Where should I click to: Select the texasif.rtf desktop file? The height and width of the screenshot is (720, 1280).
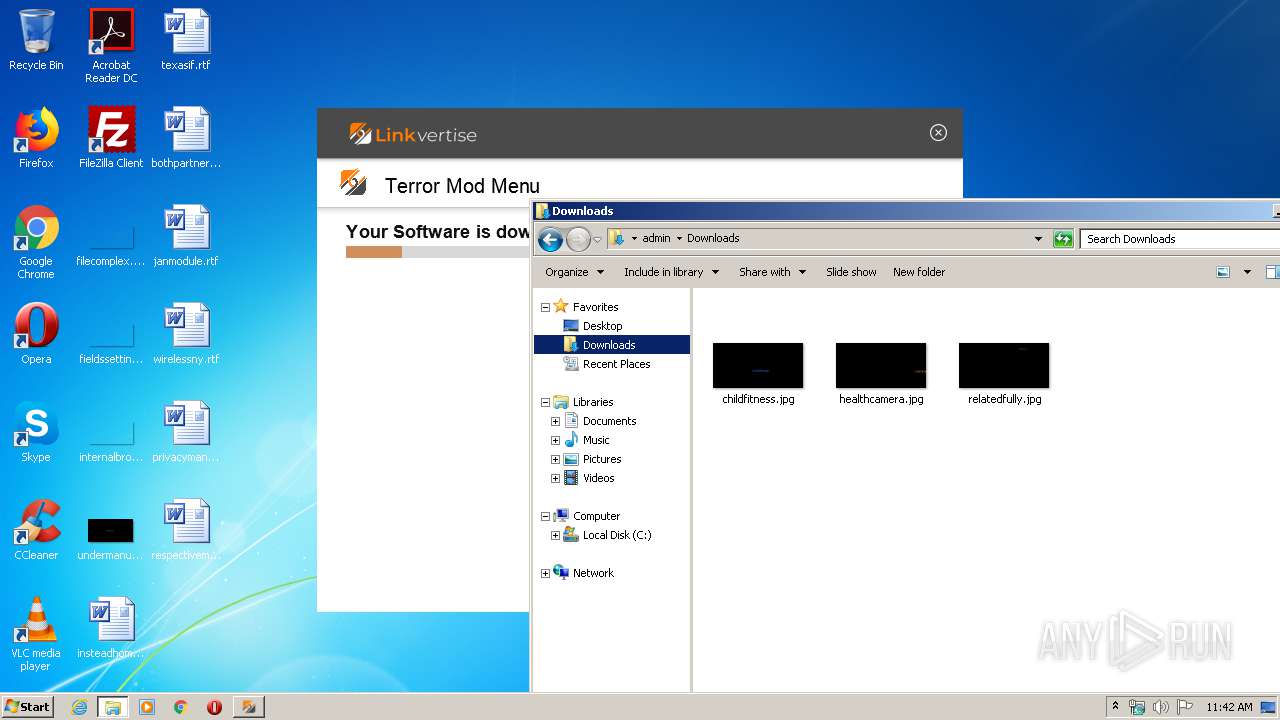(186, 40)
